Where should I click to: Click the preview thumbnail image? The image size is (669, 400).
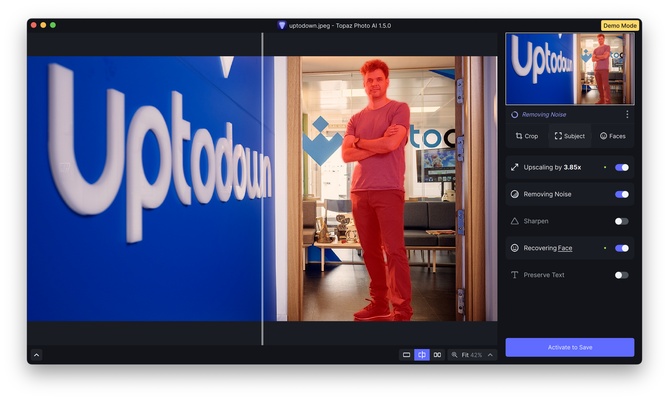[569, 68]
